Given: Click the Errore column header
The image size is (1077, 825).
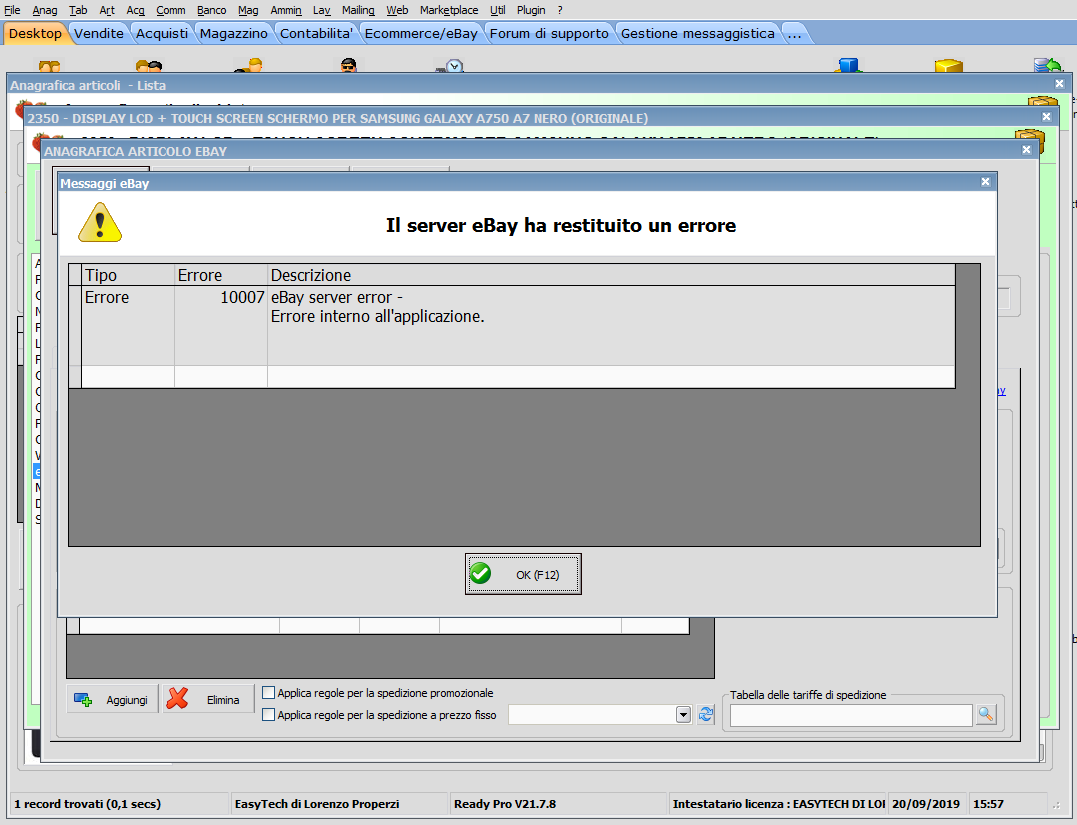Looking at the screenshot, I should [x=220, y=275].
